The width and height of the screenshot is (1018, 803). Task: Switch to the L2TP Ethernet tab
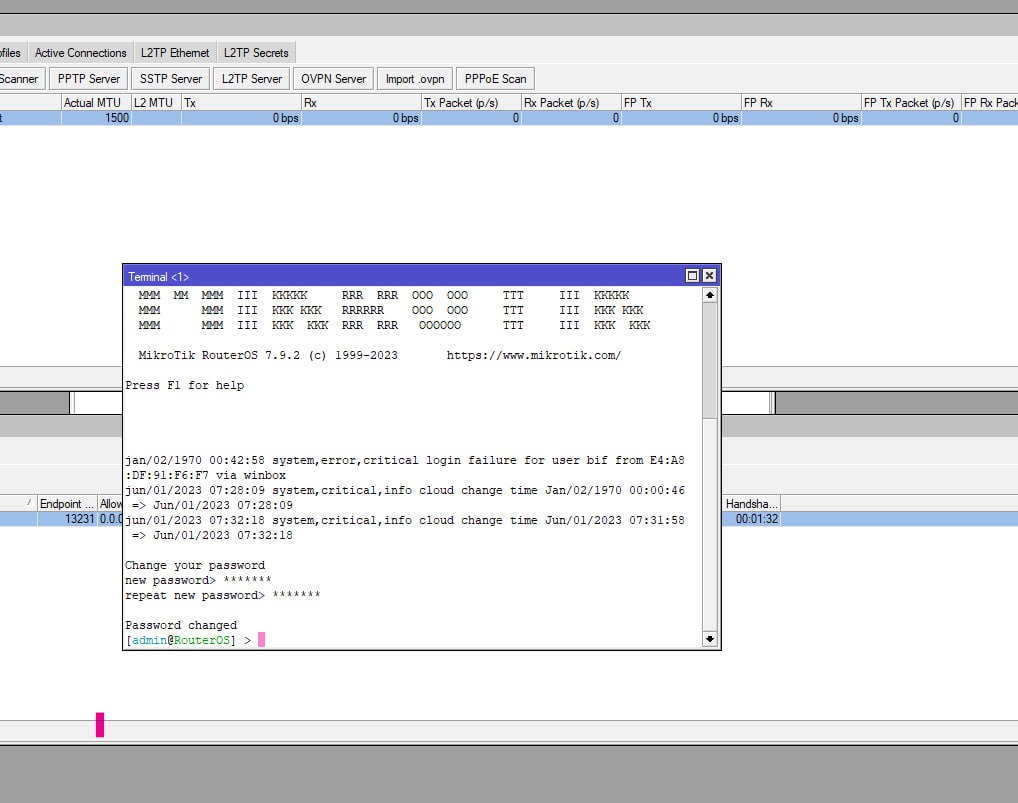[175, 53]
